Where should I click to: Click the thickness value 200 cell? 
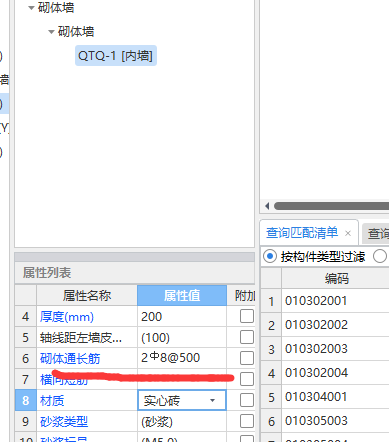pyautogui.click(x=182, y=316)
